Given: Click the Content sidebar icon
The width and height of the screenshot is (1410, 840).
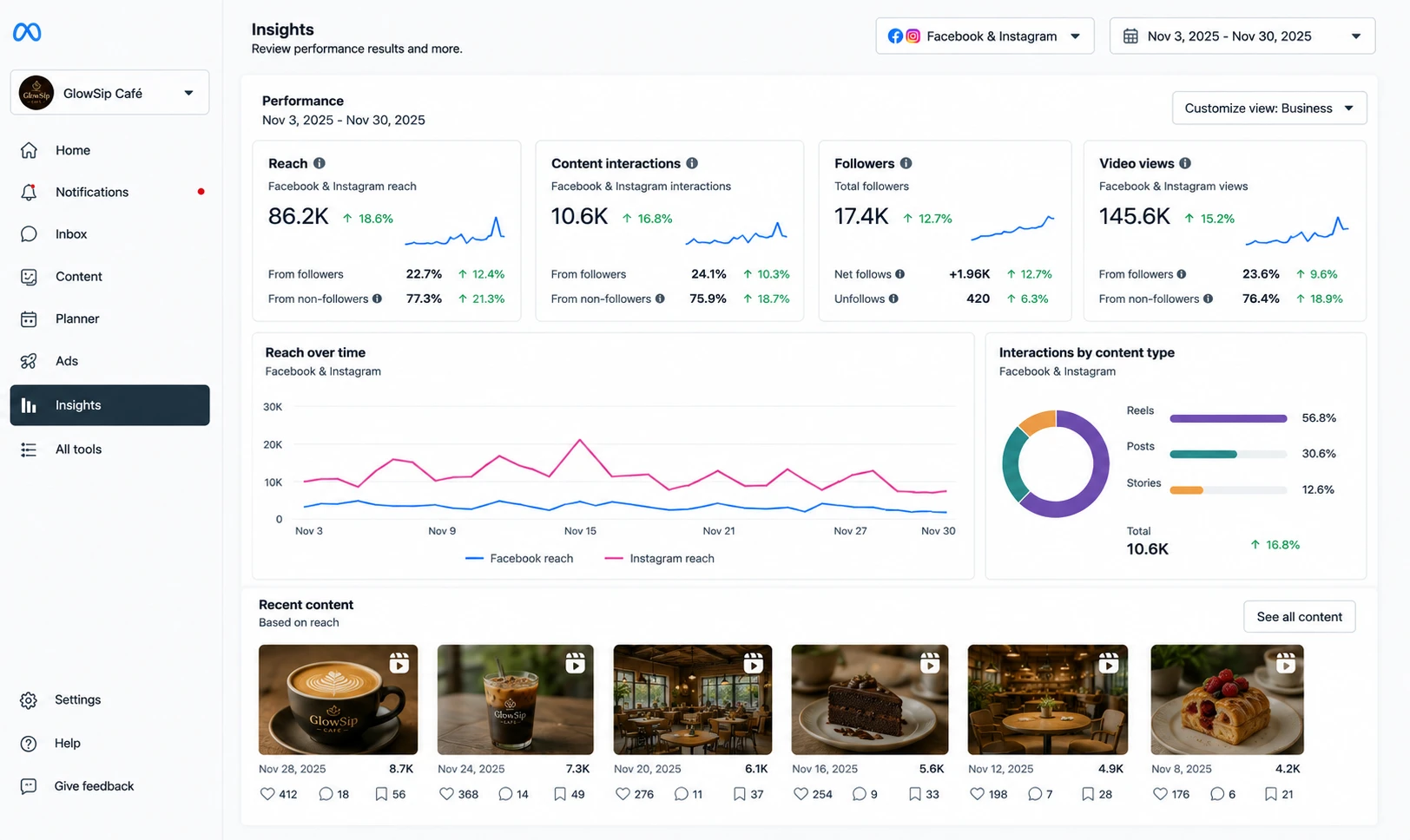Looking at the screenshot, I should pyautogui.click(x=29, y=277).
